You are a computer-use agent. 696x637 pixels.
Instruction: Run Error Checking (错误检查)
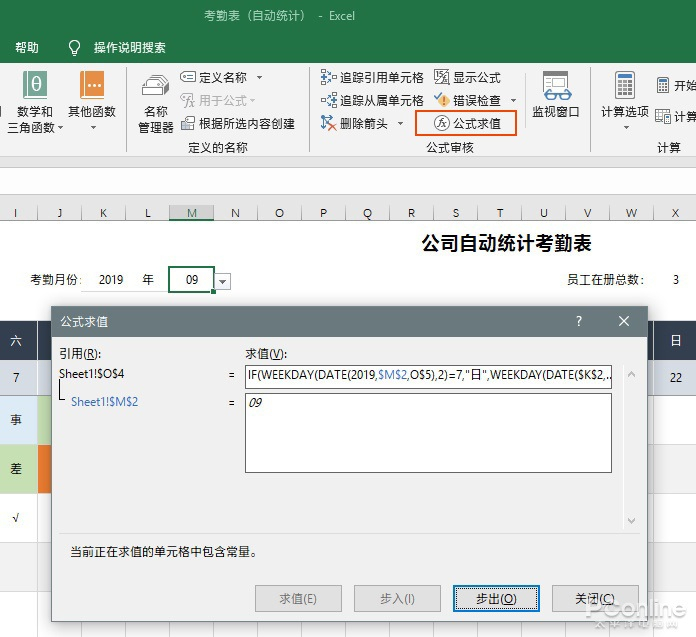467,100
